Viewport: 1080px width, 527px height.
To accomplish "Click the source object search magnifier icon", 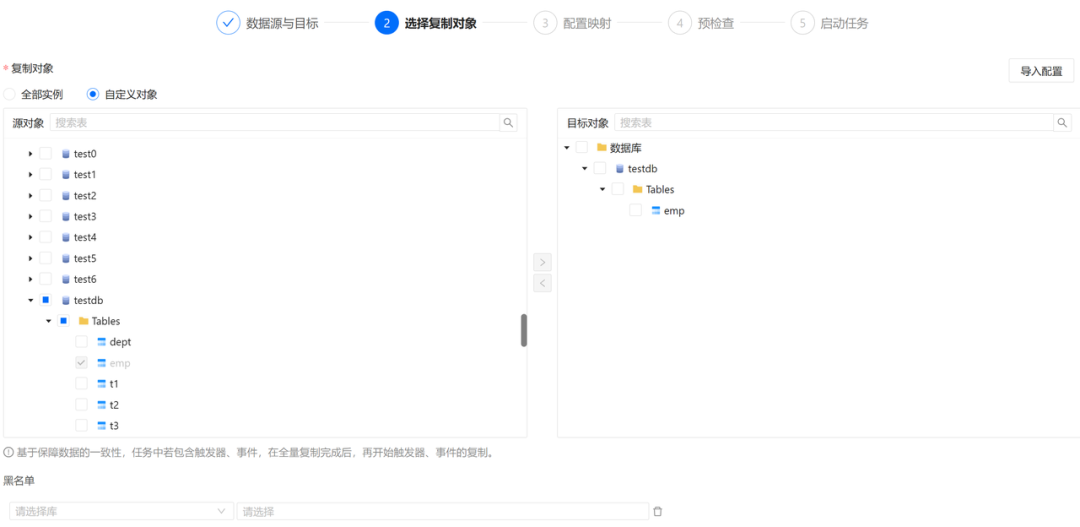I will [508, 123].
